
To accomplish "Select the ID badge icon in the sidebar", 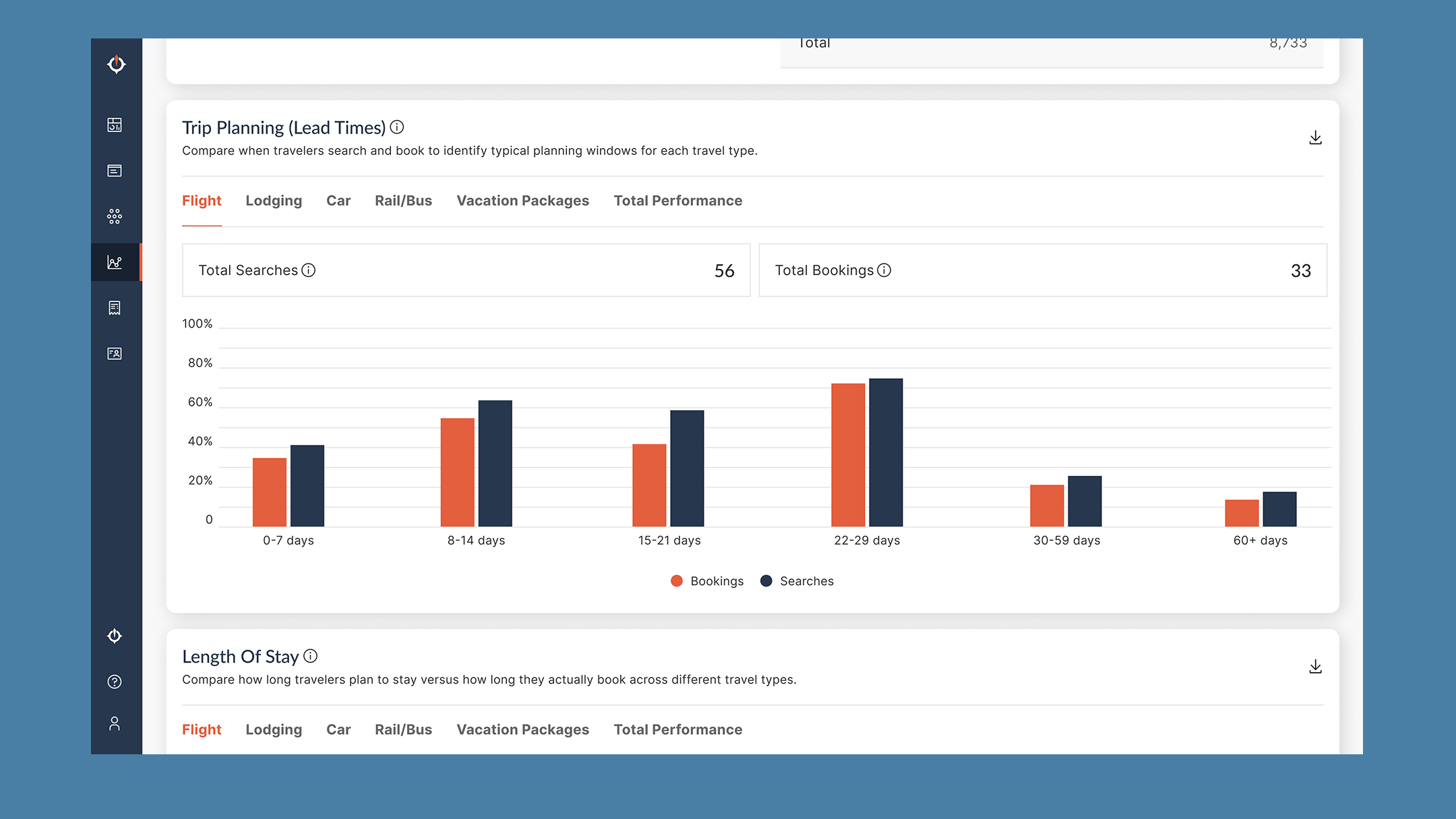I will tap(115, 353).
